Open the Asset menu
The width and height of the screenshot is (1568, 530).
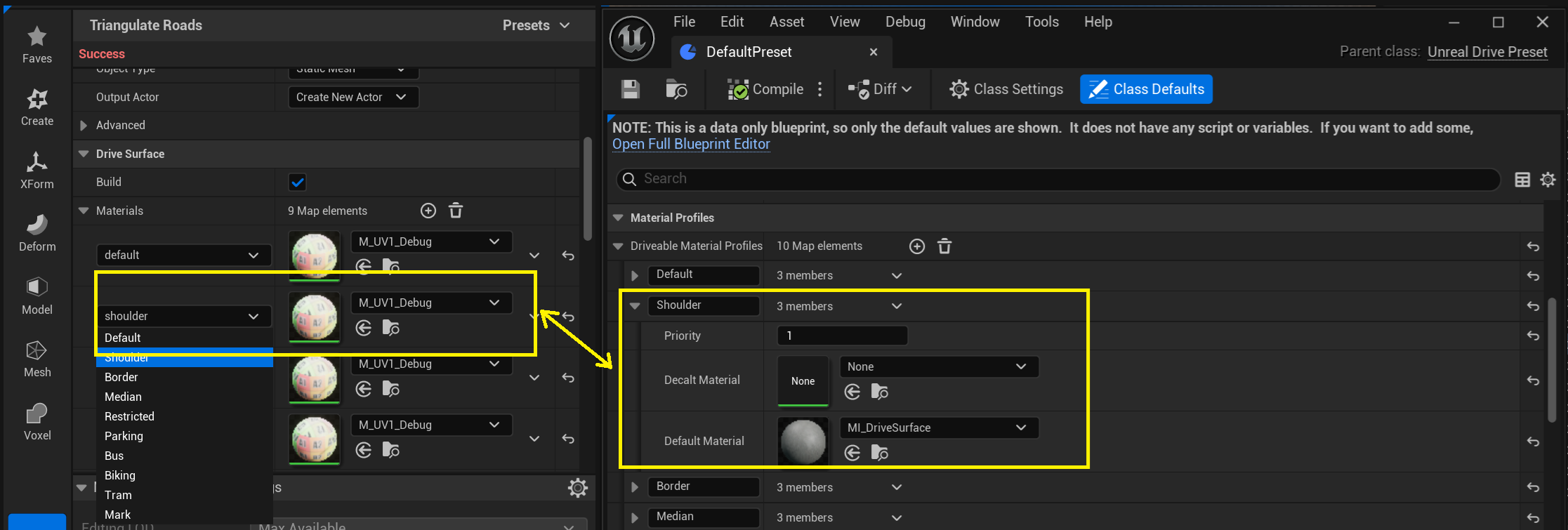(x=786, y=22)
